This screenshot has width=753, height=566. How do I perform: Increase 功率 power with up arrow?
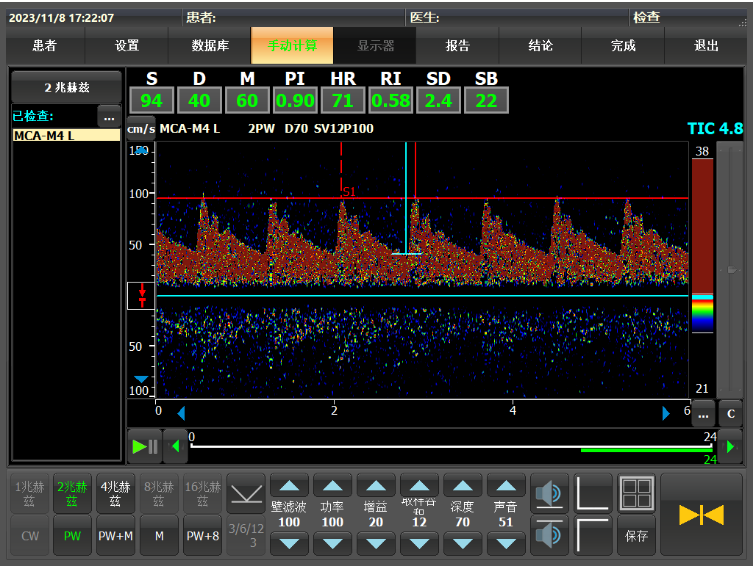click(332, 485)
